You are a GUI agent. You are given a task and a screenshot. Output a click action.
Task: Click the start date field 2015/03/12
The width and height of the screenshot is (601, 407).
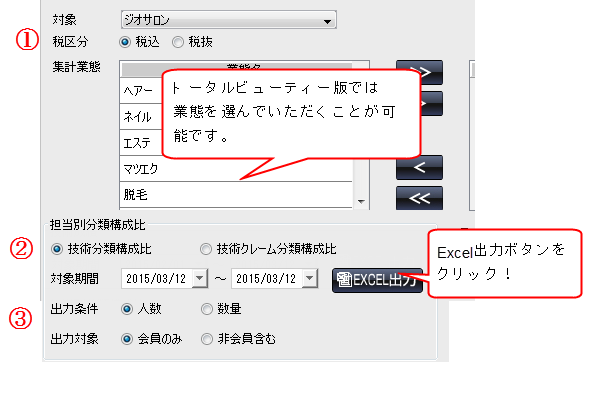click(156, 278)
